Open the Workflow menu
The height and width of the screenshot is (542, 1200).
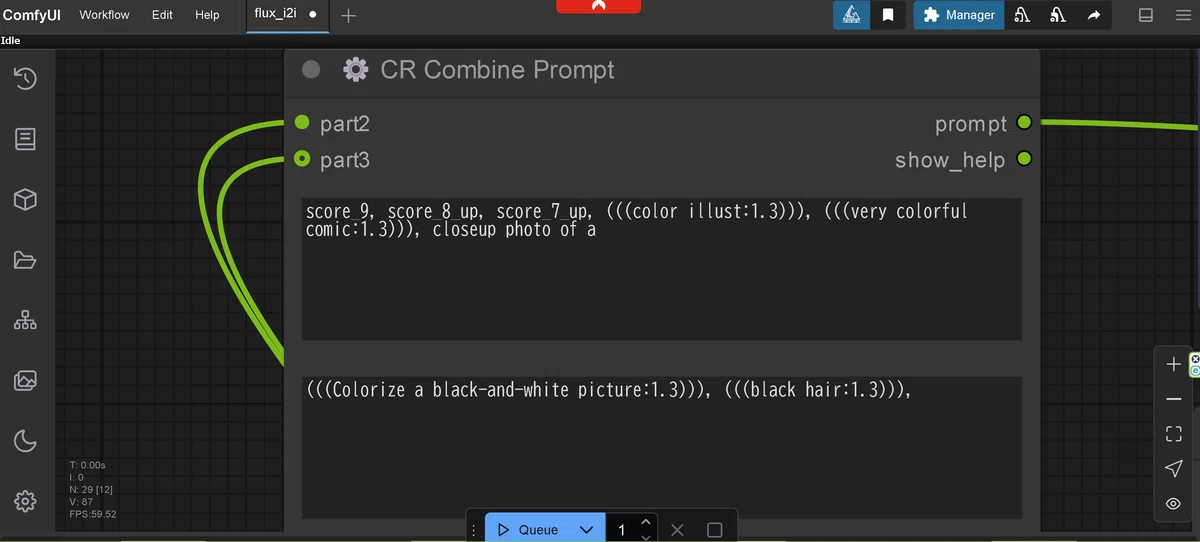click(104, 15)
